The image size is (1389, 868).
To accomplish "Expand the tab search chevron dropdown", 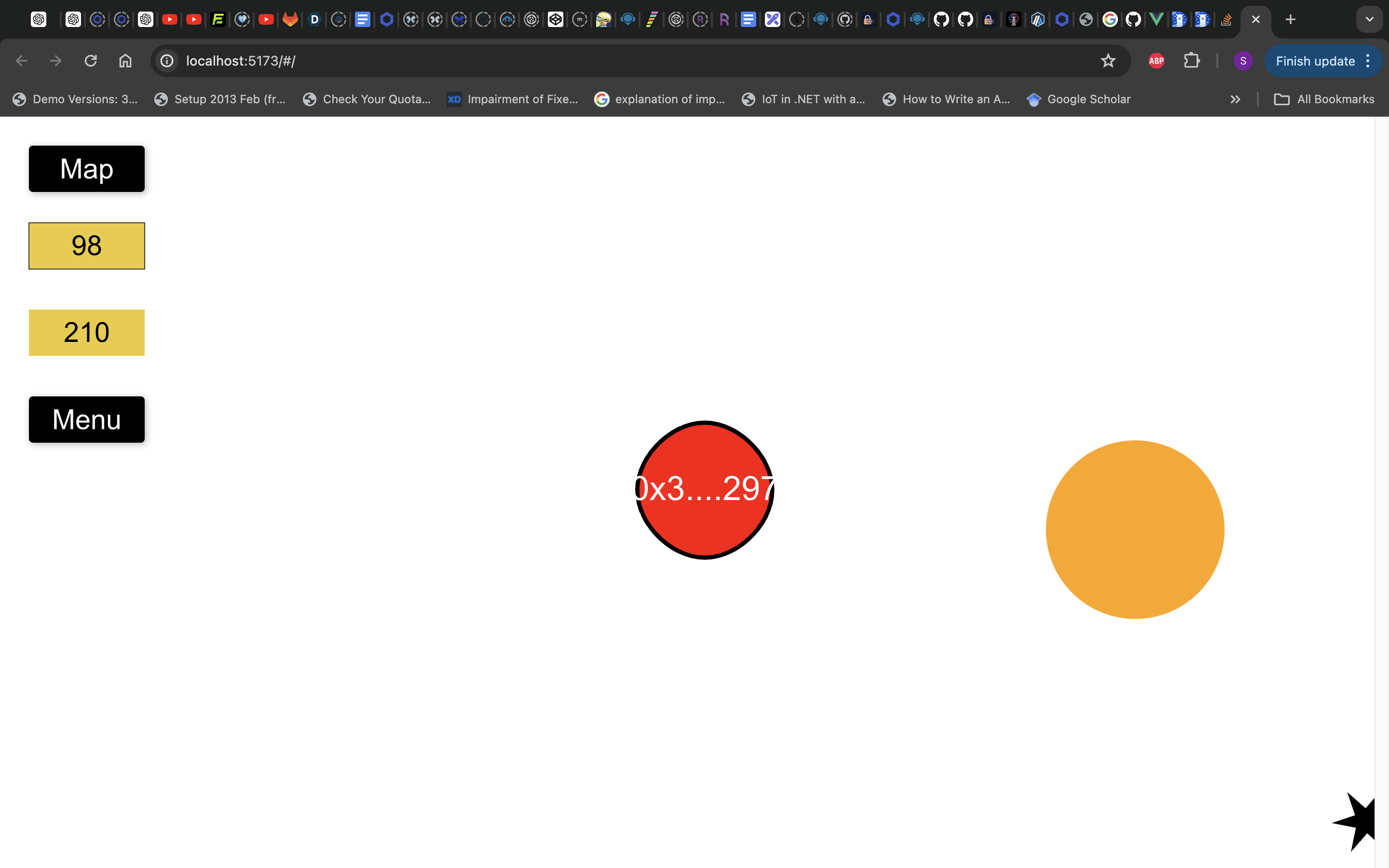I will click(1369, 19).
